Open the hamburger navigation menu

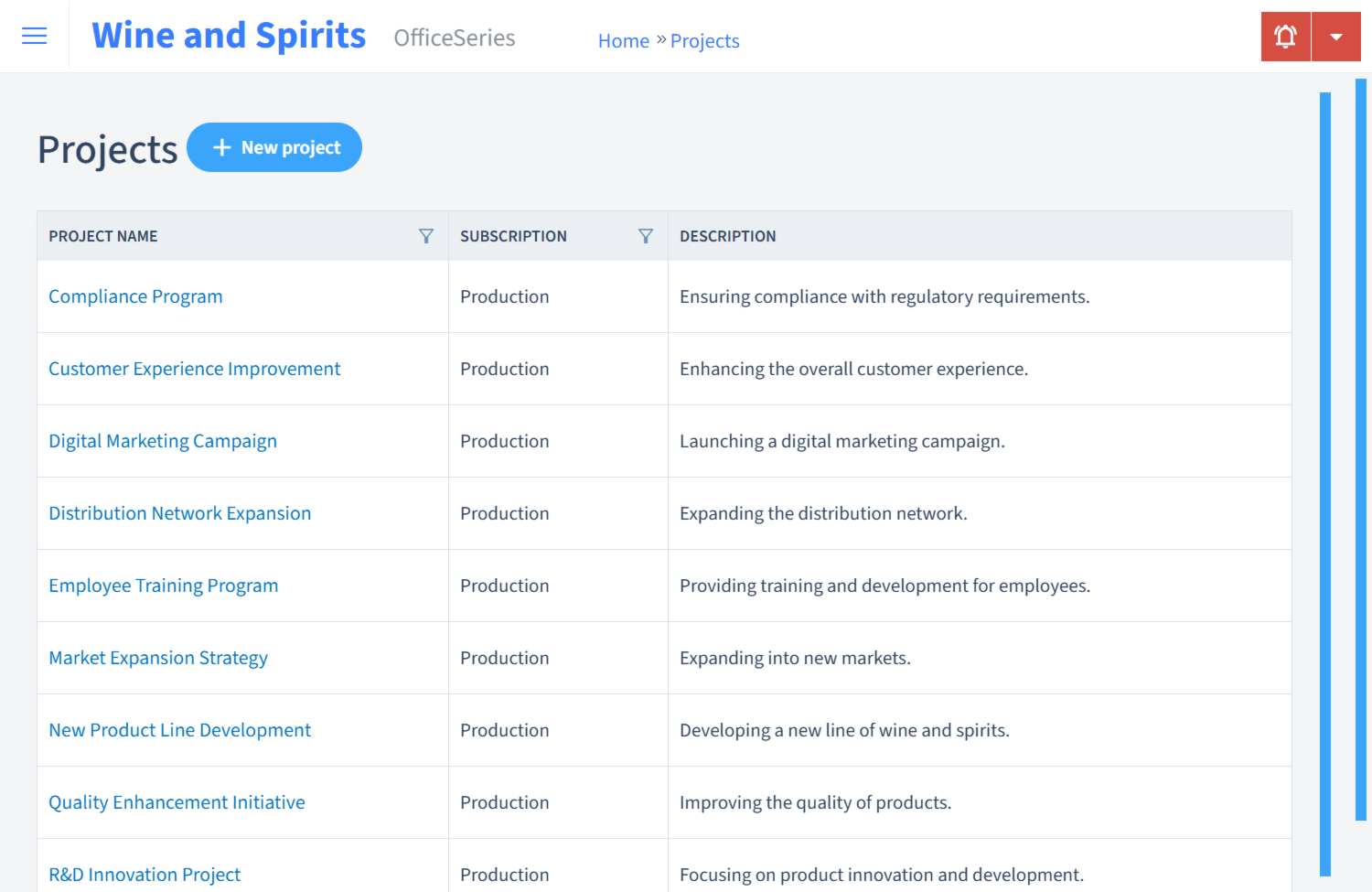pos(34,36)
